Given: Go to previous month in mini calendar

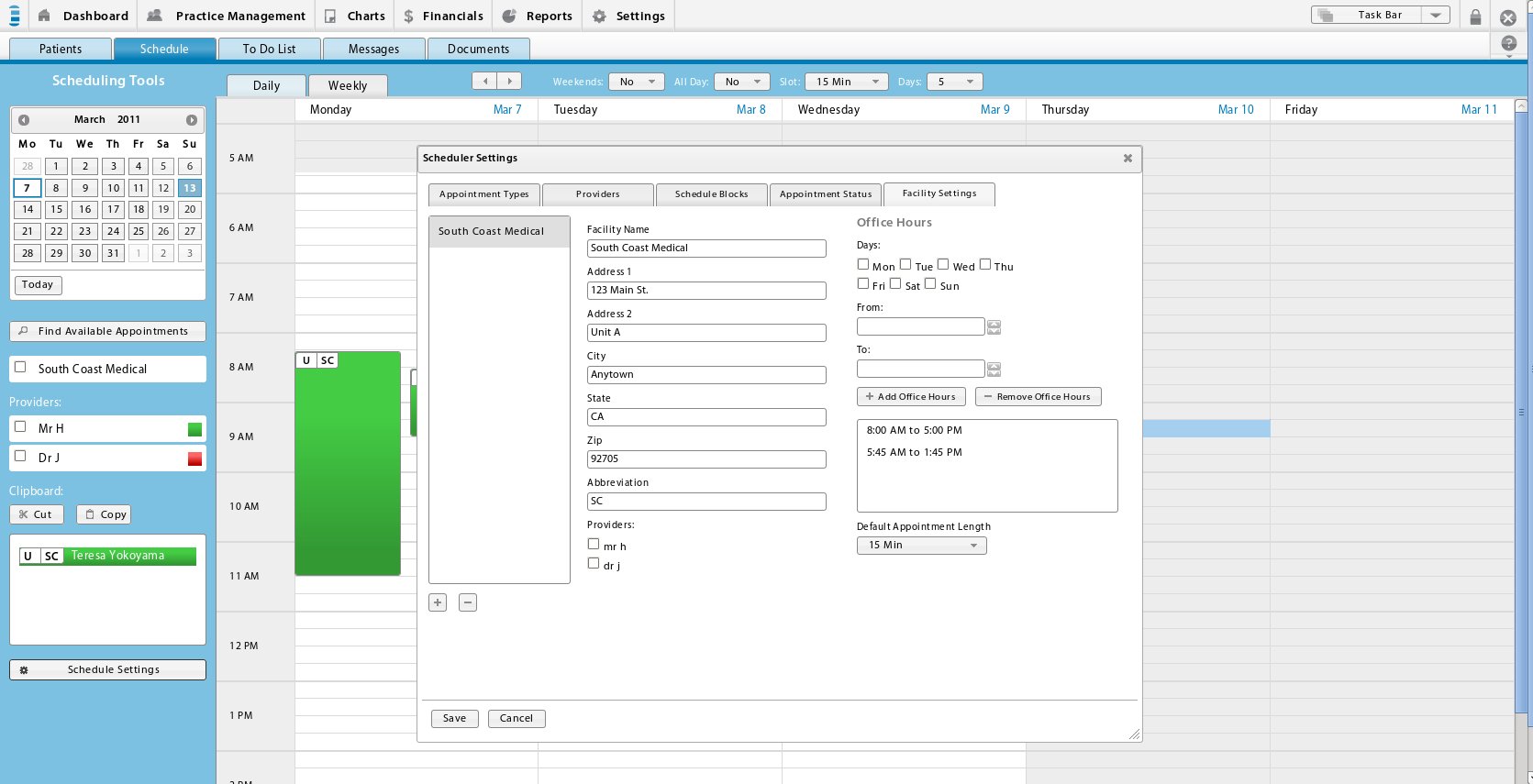Looking at the screenshot, I should click(24, 120).
